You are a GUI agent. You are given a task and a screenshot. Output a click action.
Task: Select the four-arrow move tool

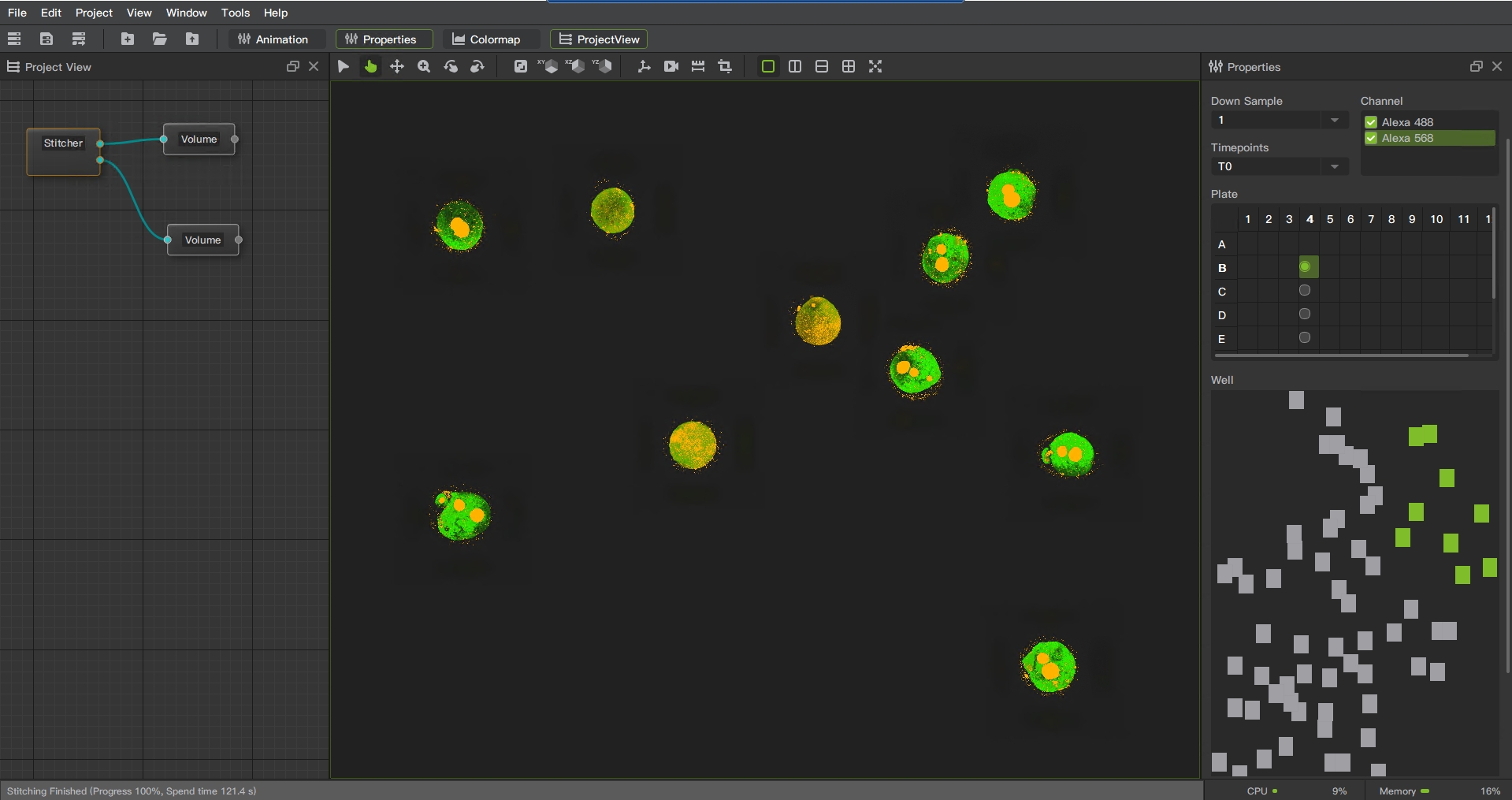coord(397,66)
